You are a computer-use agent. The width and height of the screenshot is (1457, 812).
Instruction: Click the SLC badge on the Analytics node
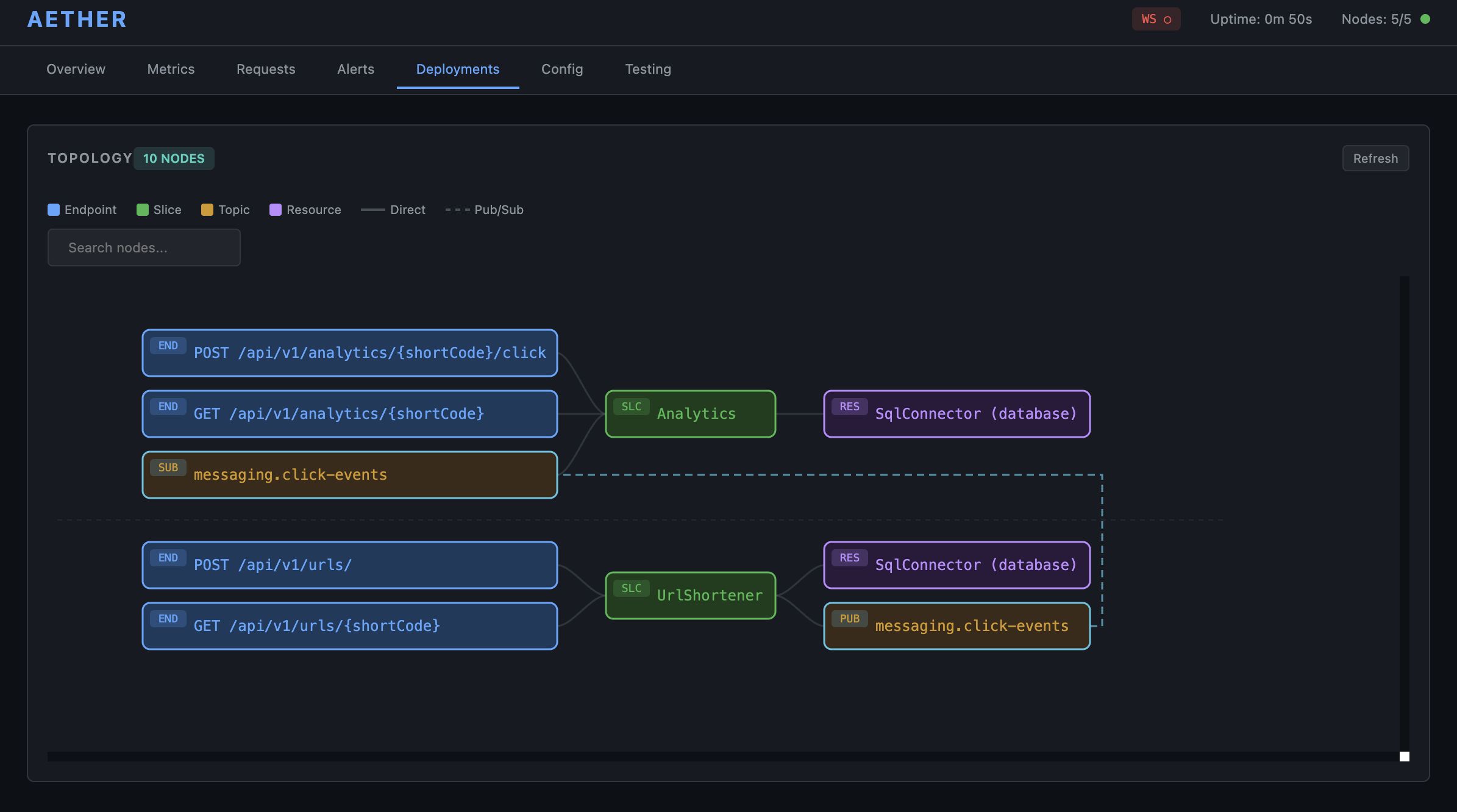631,407
